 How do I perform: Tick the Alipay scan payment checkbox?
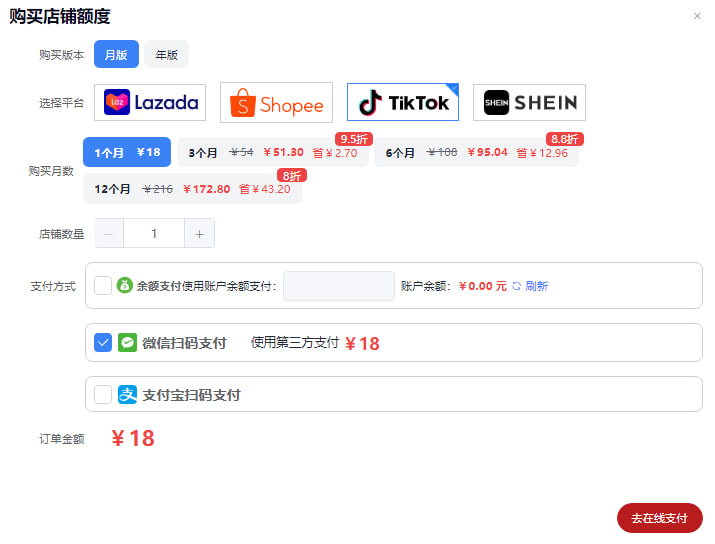103,394
